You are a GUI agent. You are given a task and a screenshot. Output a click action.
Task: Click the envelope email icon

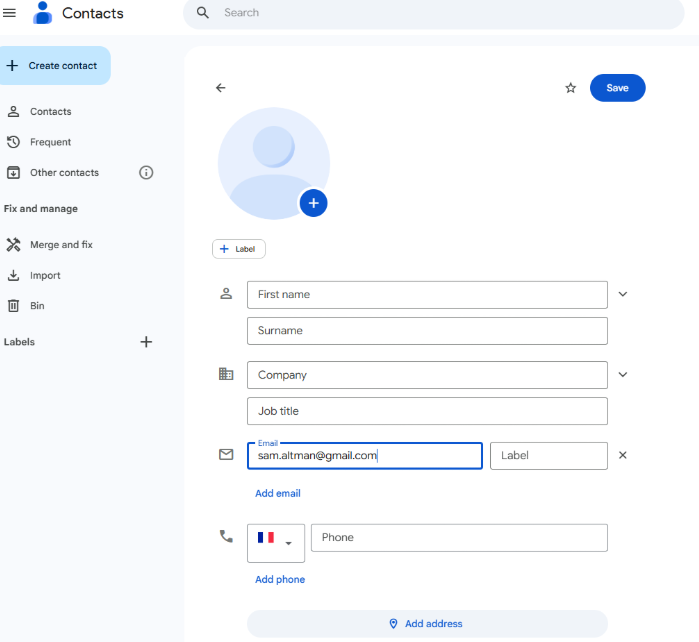click(x=226, y=454)
